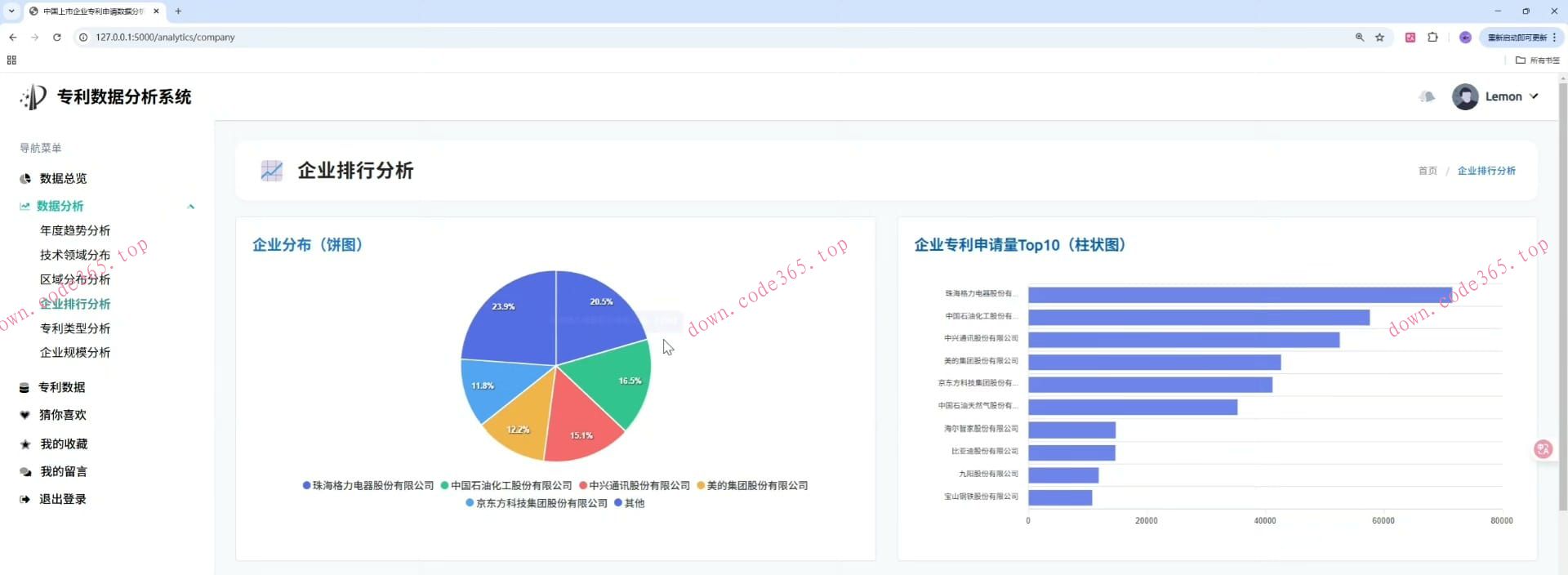Click the browser forward arrow
1568x575 pixels.
click(34, 37)
